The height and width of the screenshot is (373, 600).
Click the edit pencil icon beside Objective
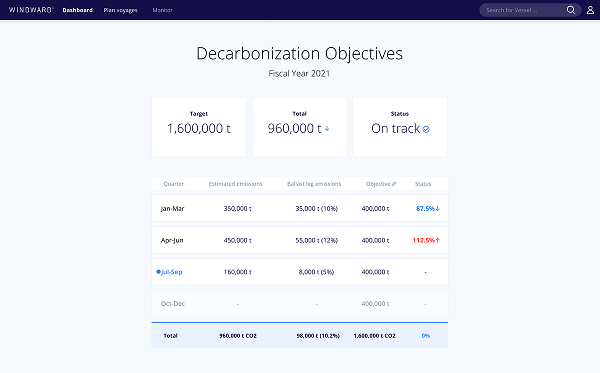tap(394, 184)
